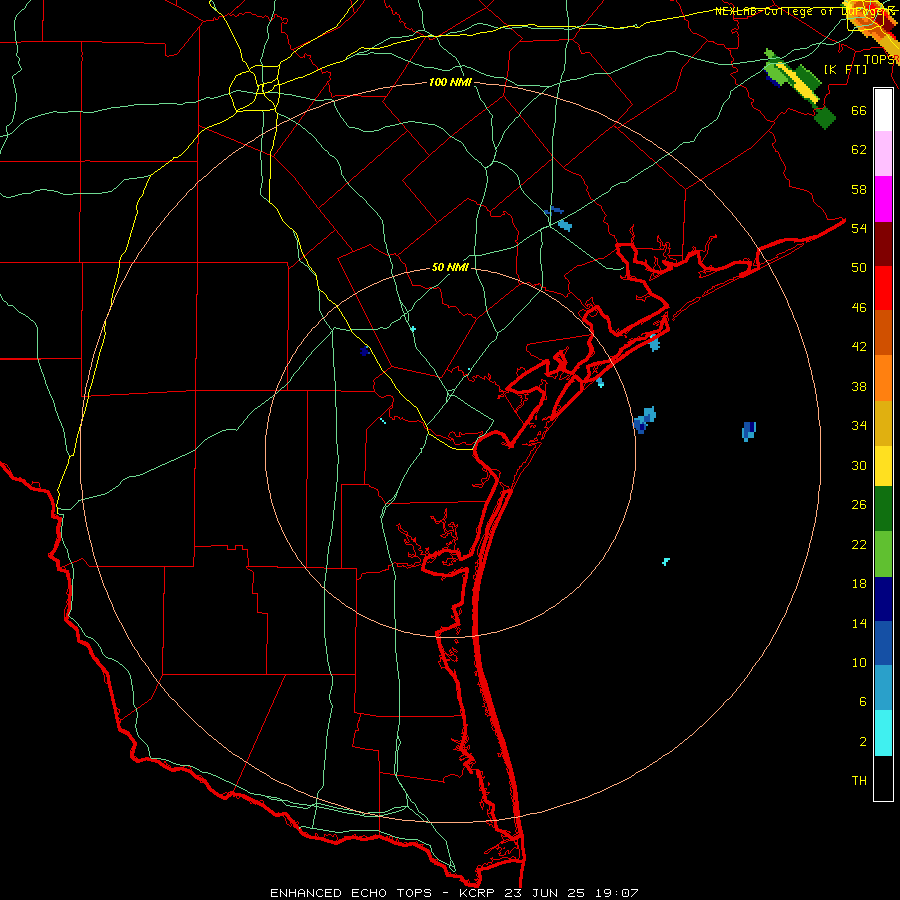Click the 10 legend value

coord(859,662)
